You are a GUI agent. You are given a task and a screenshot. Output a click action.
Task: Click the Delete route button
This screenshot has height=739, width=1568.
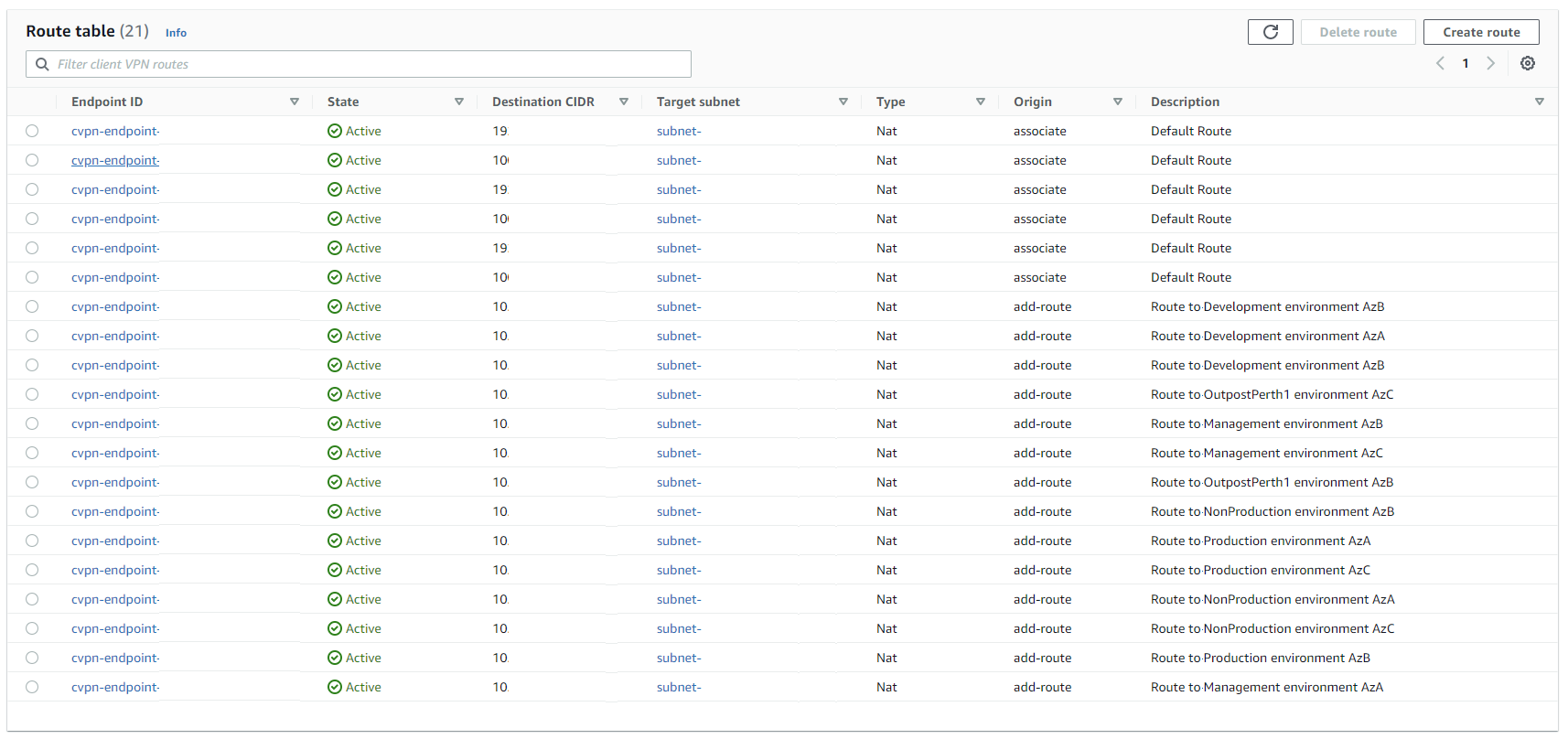coord(1358,32)
